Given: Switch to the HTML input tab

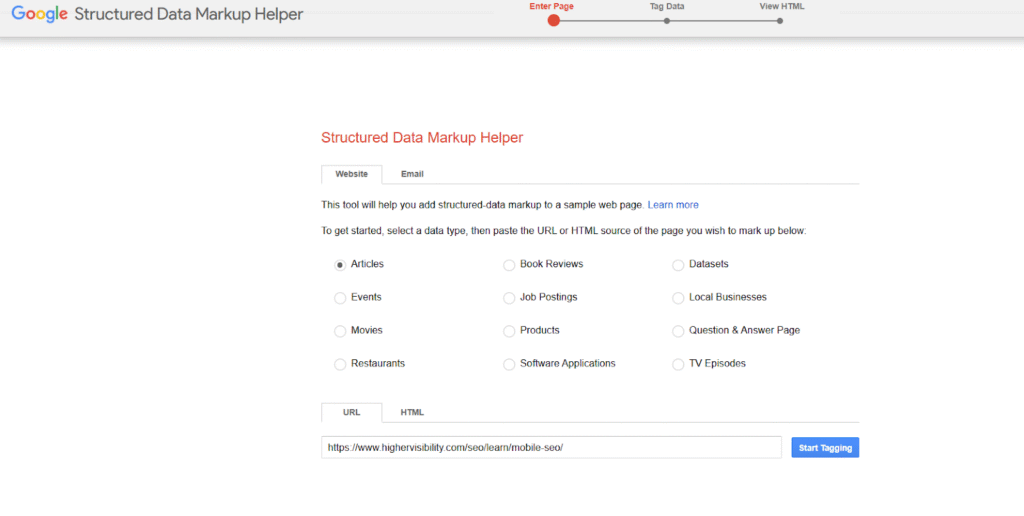Looking at the screenshot, I should [x=412, y=413].
